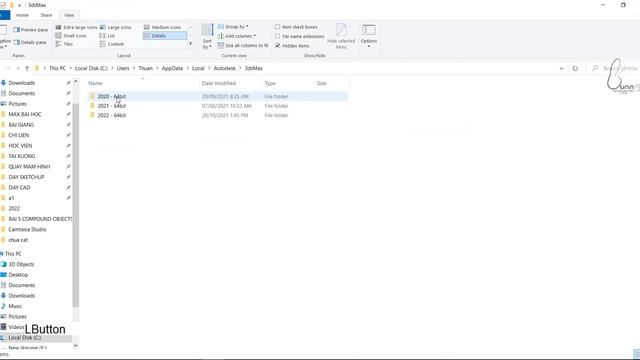640x360 pixels.
Task: Choose Tiles layout
Action: pyautogui.click(x=64, y=44)
